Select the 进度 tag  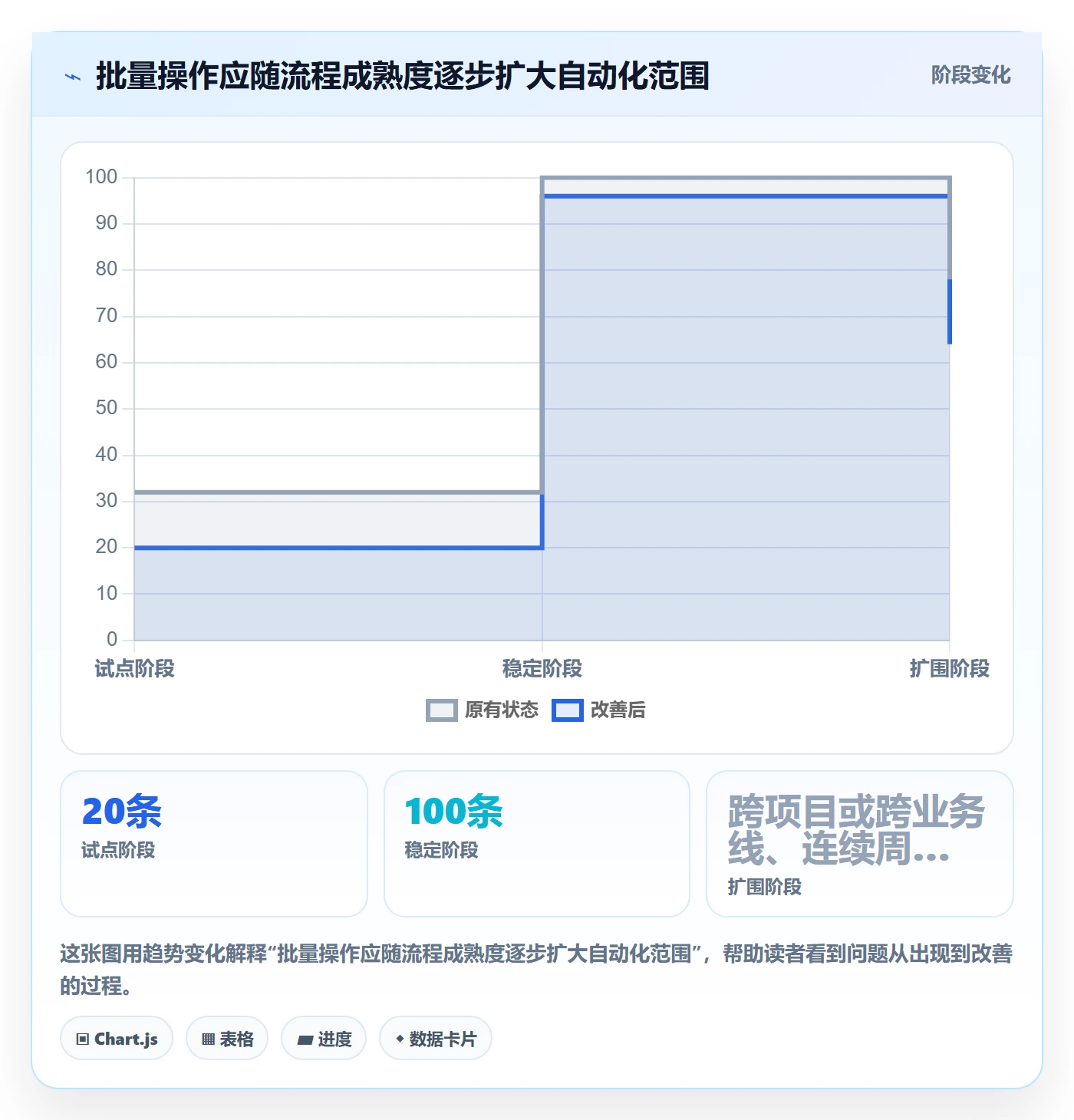click(324, 1039)
